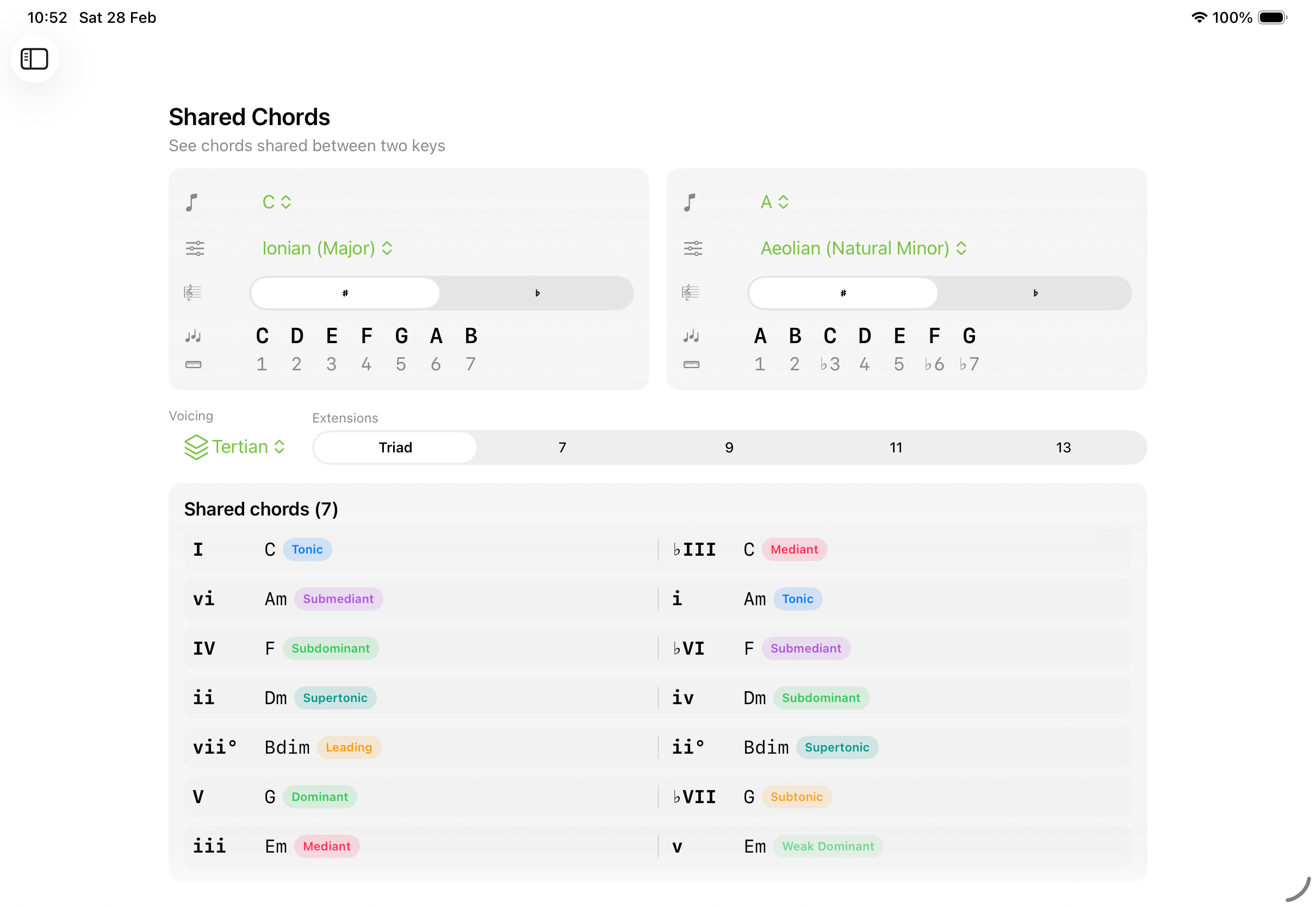The image size is (1316, 907).
Task: Click the Tonic badge next to the C chord
Action: pos(307,549)
